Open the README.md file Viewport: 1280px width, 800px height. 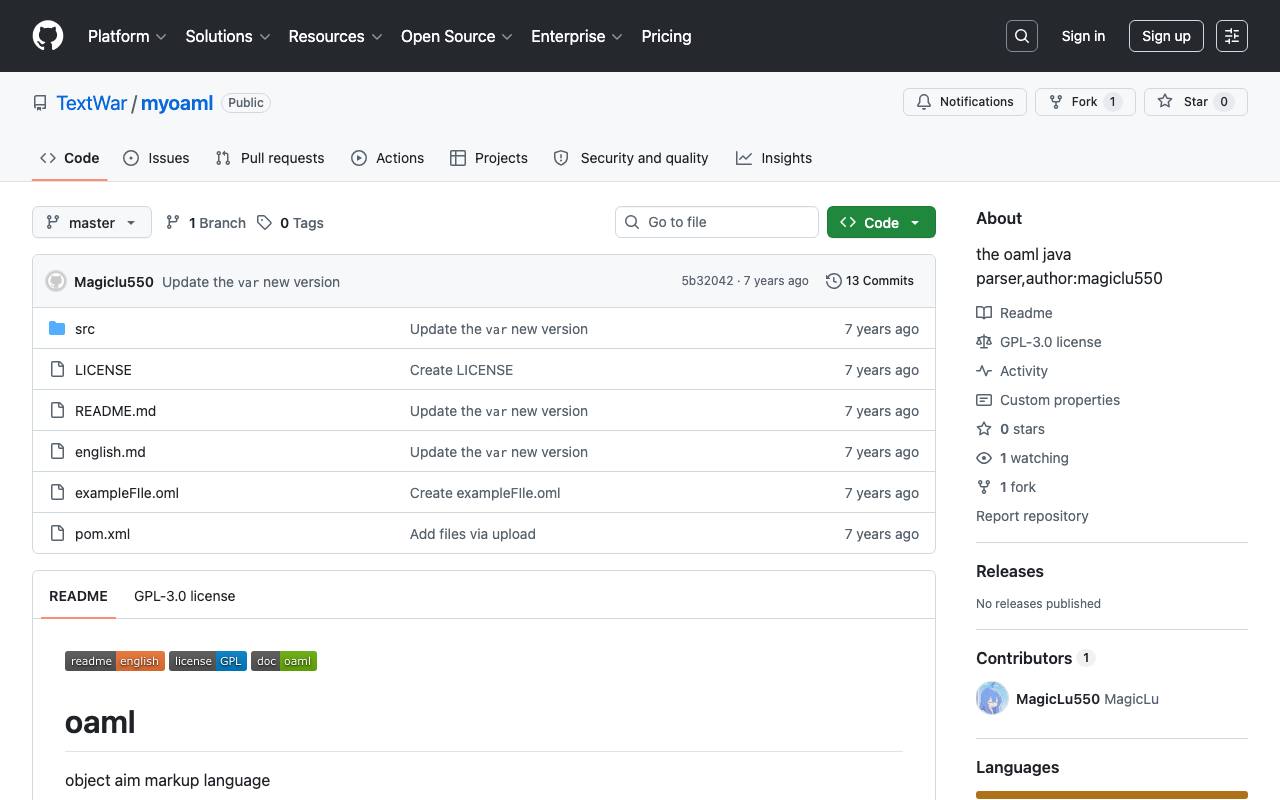pyautogui.click(x=115, y=411)
